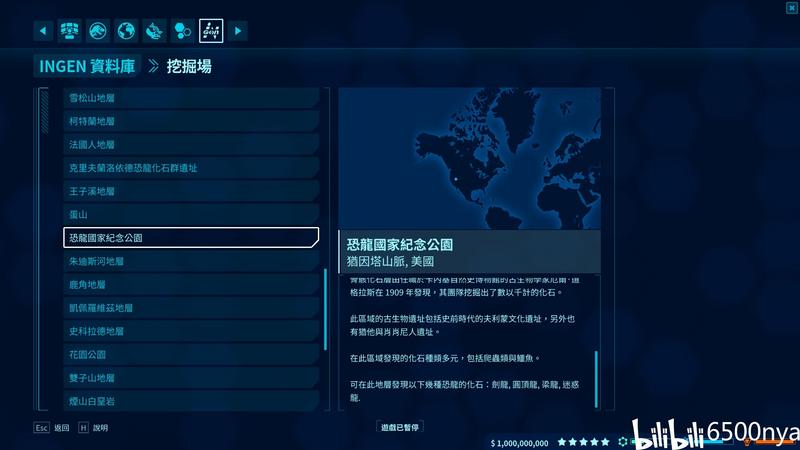Select the highlighted dig sites tab icon
Image resolution: width=800 pixels, height=450 pixels.
click(x=211, y=31)
